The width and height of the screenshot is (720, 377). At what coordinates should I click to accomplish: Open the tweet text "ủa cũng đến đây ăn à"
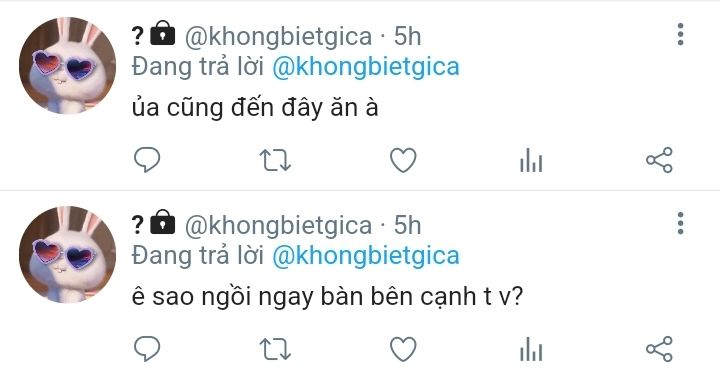tap(255, 107)
